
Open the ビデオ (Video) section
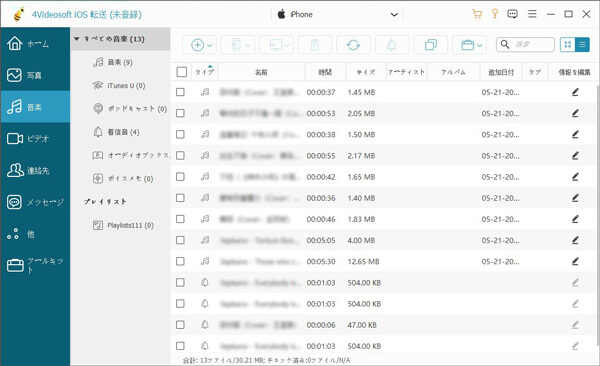coord(35,139)
